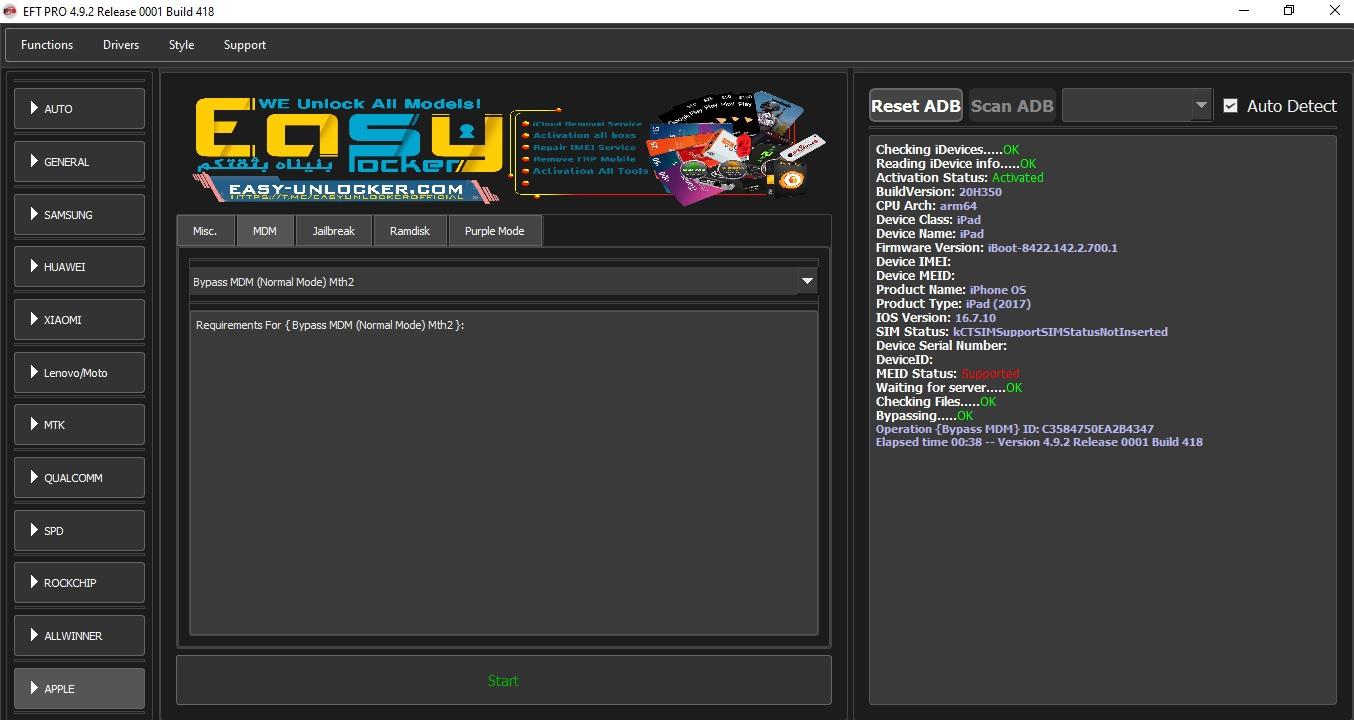
Task: Click the Reset ADB button
Action: [x=916, y=106]
